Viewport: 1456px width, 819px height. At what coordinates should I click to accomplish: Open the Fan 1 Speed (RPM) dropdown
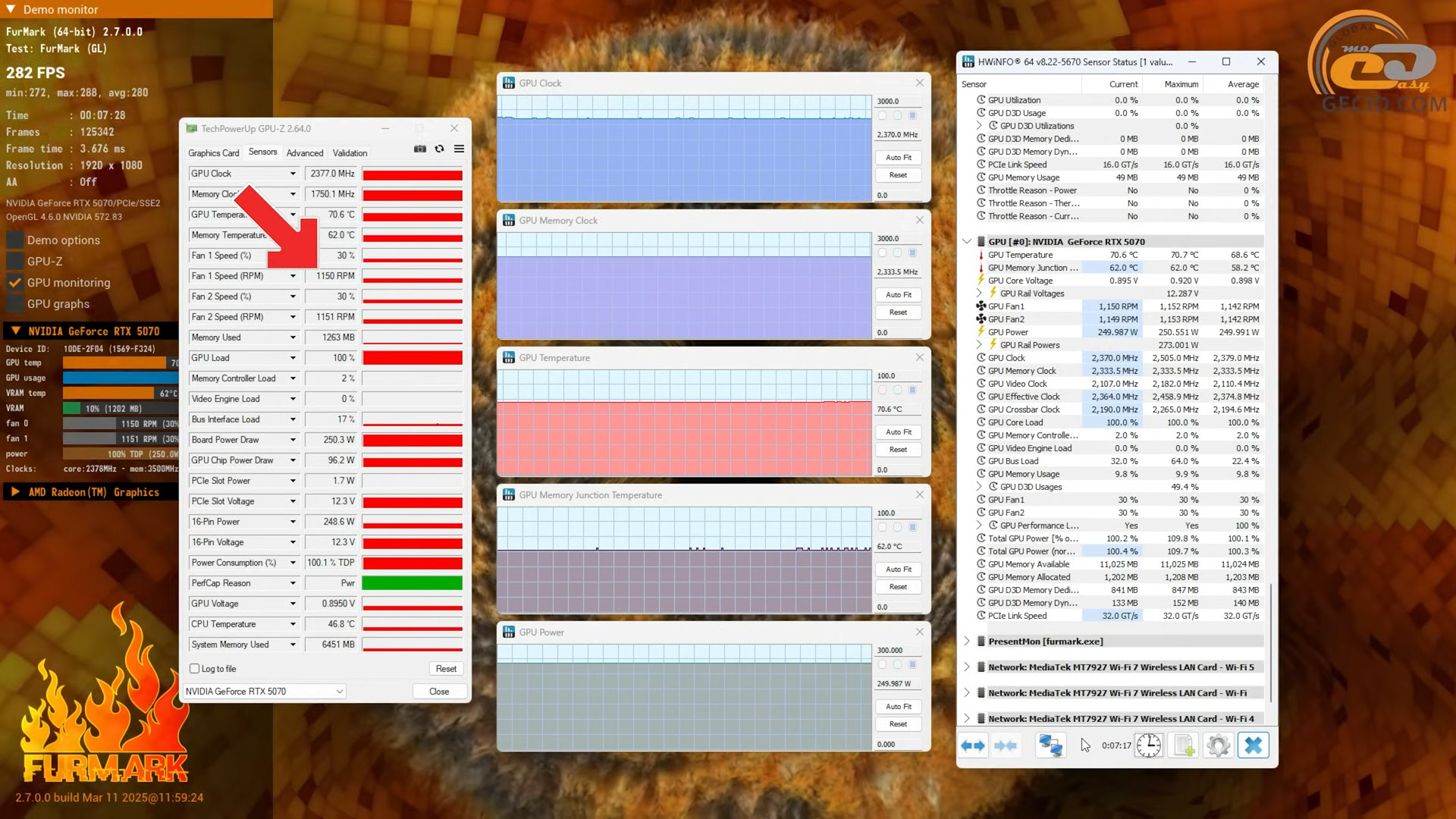pos(293,276)
